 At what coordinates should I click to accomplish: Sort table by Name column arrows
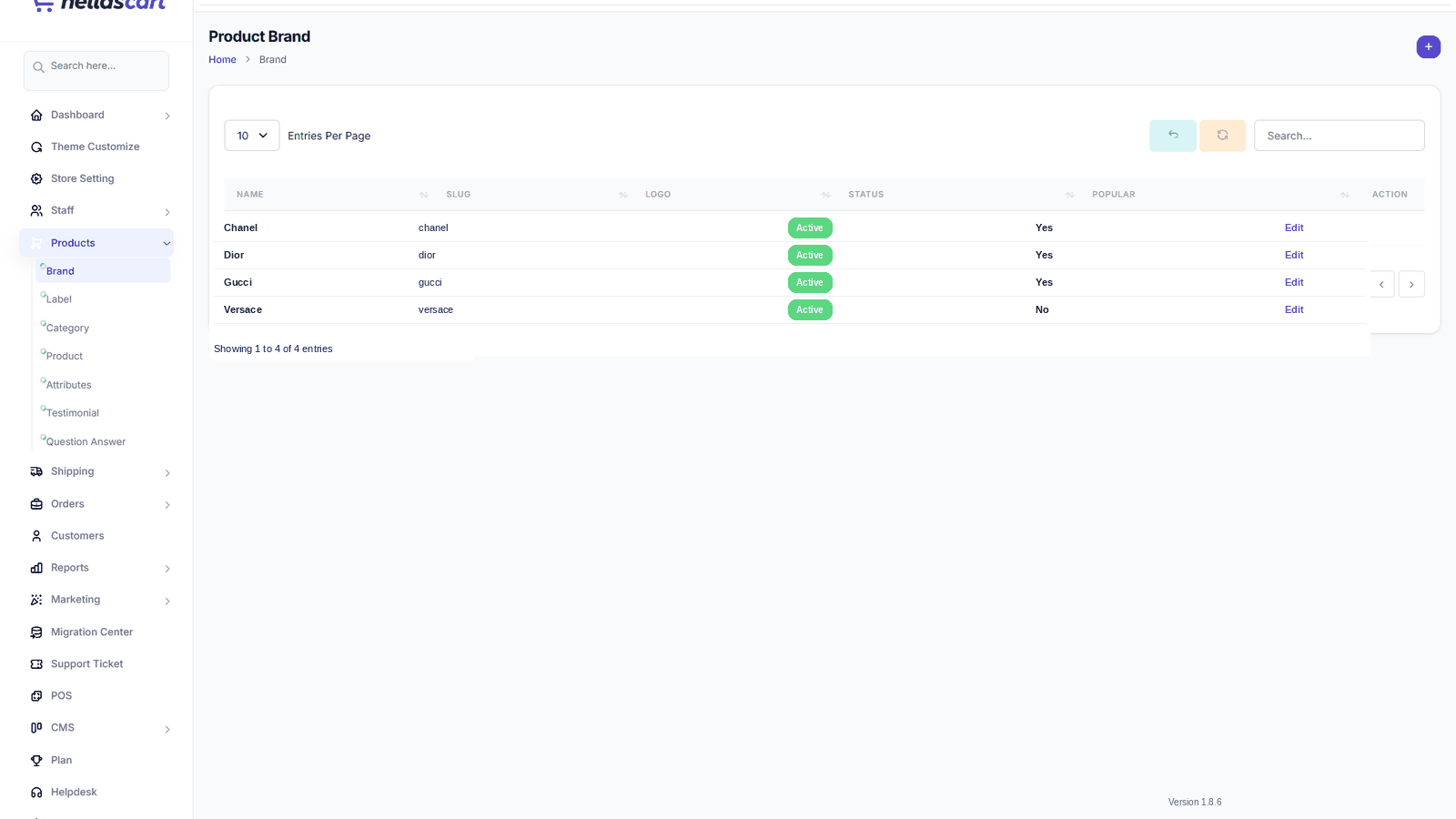coord(424,195)
